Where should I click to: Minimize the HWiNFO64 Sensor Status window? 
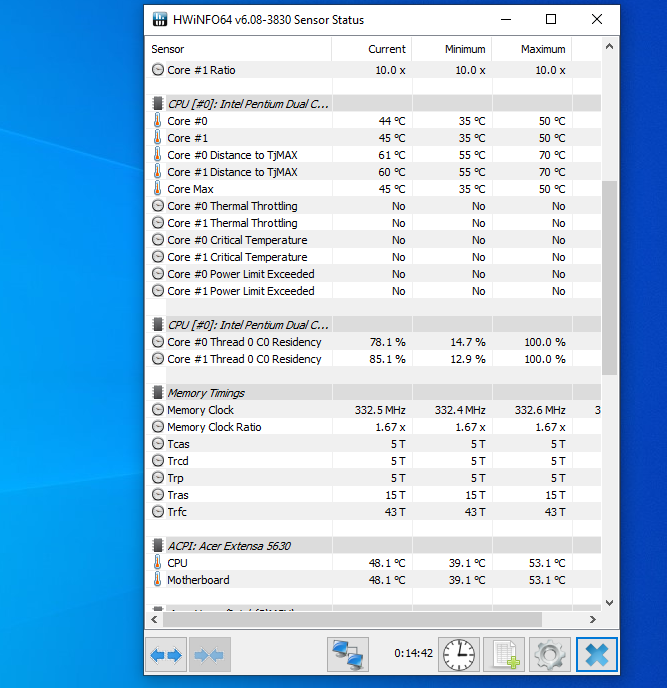point(506,19)
